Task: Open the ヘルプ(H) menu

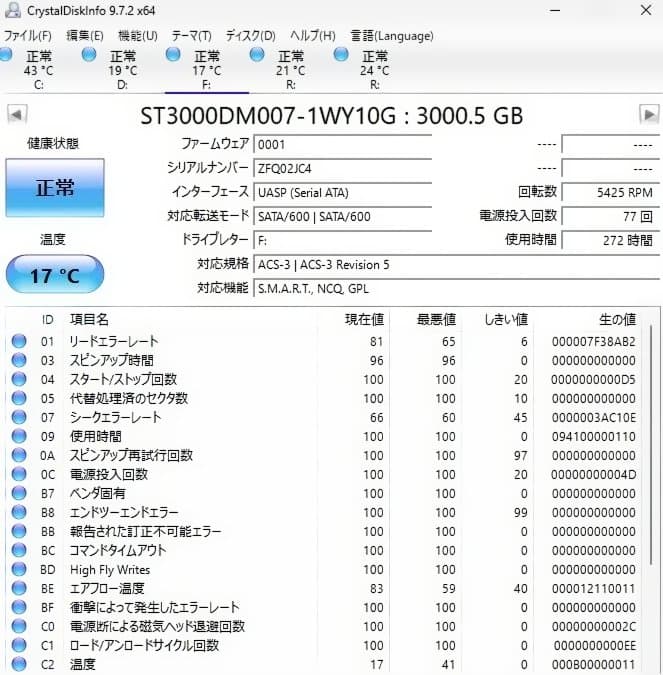Action: (313, 35)
